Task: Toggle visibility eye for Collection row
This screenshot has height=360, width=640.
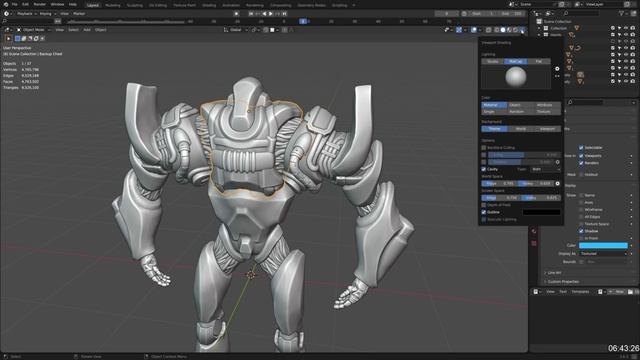Action: pos(626,28)
